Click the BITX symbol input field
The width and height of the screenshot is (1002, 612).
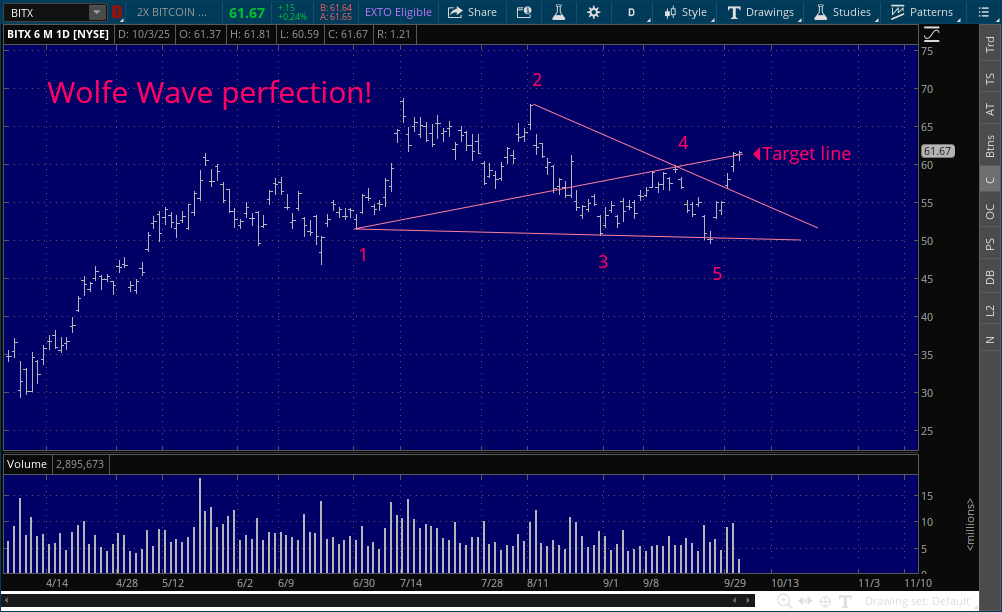[x=46, y=12]
